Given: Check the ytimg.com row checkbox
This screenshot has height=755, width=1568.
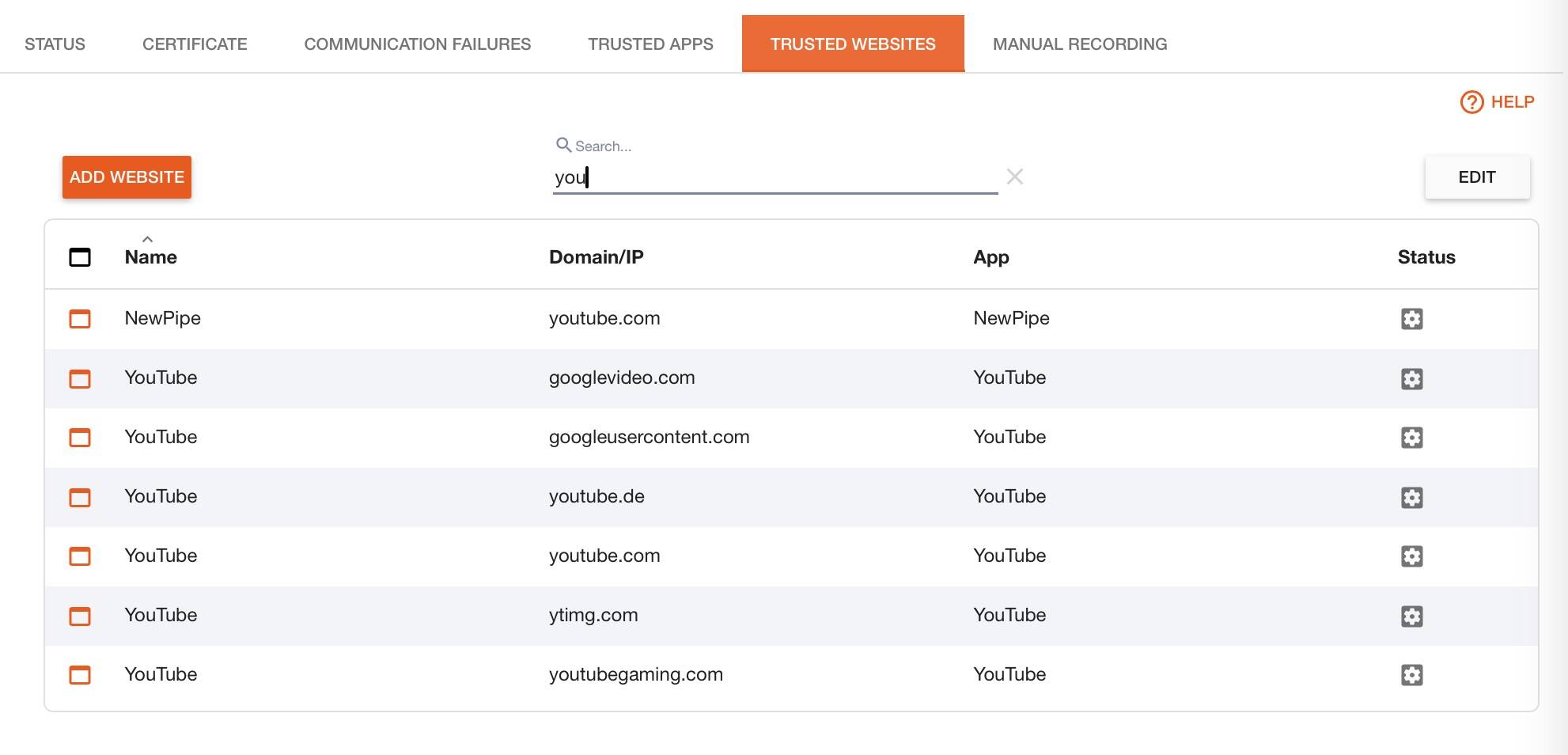Looking at the screenshot, I should point(80,617).
